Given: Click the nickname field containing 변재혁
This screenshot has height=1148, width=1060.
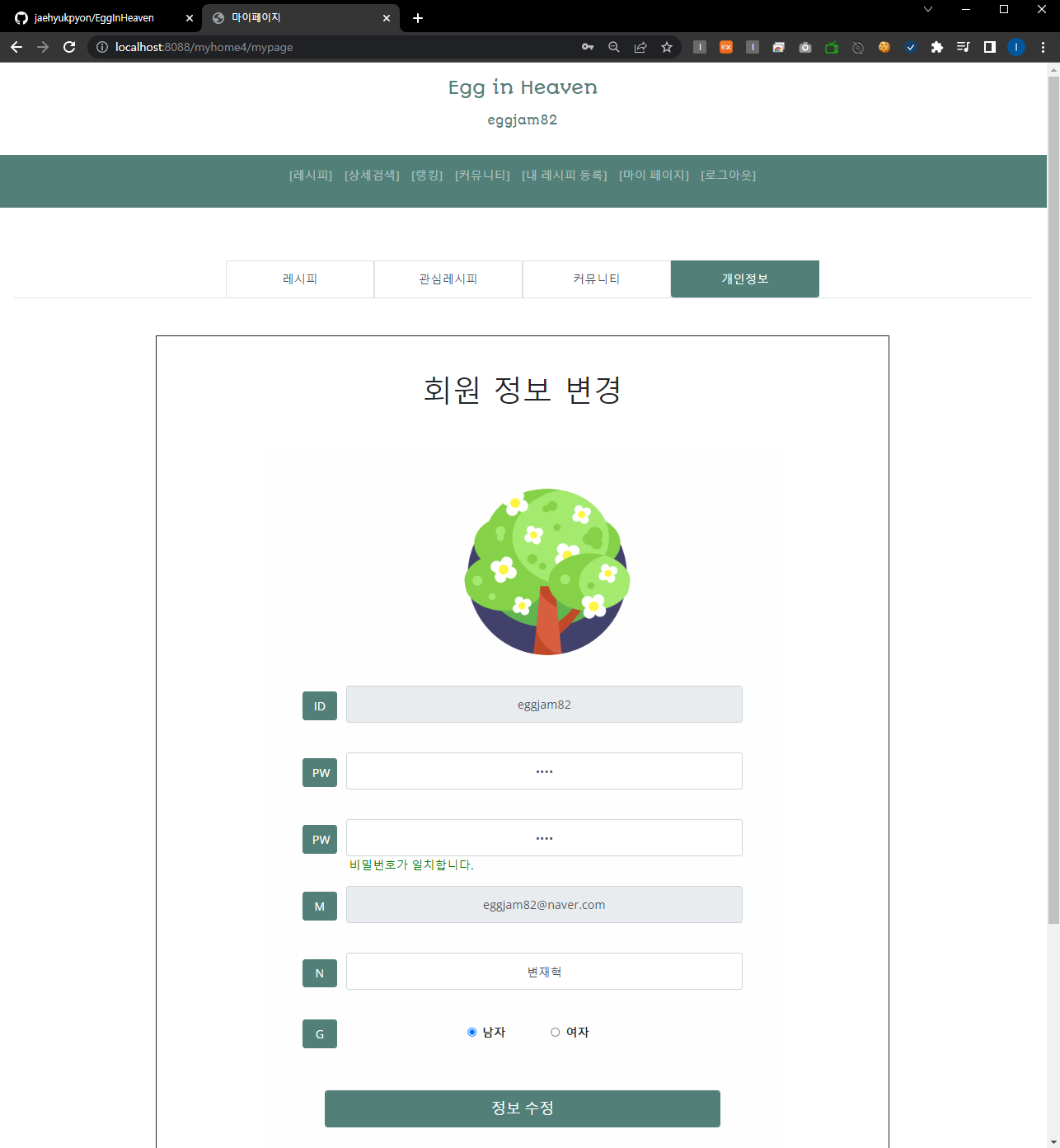Looking at the screenshot, I should coord(544,971).
